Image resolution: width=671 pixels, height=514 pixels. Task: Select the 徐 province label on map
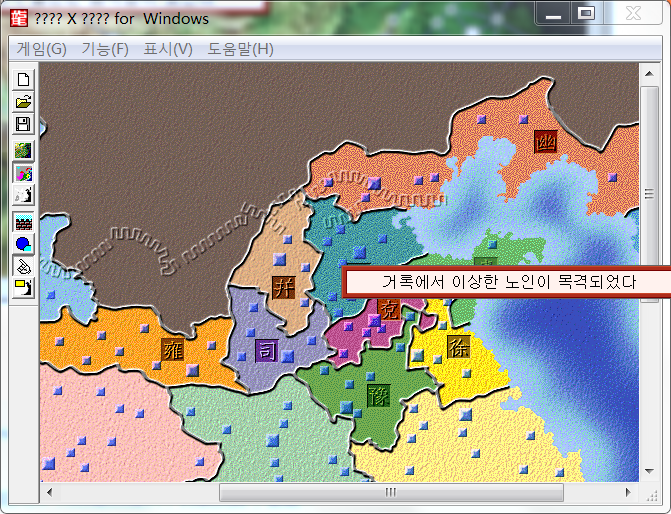coord(458,347)
